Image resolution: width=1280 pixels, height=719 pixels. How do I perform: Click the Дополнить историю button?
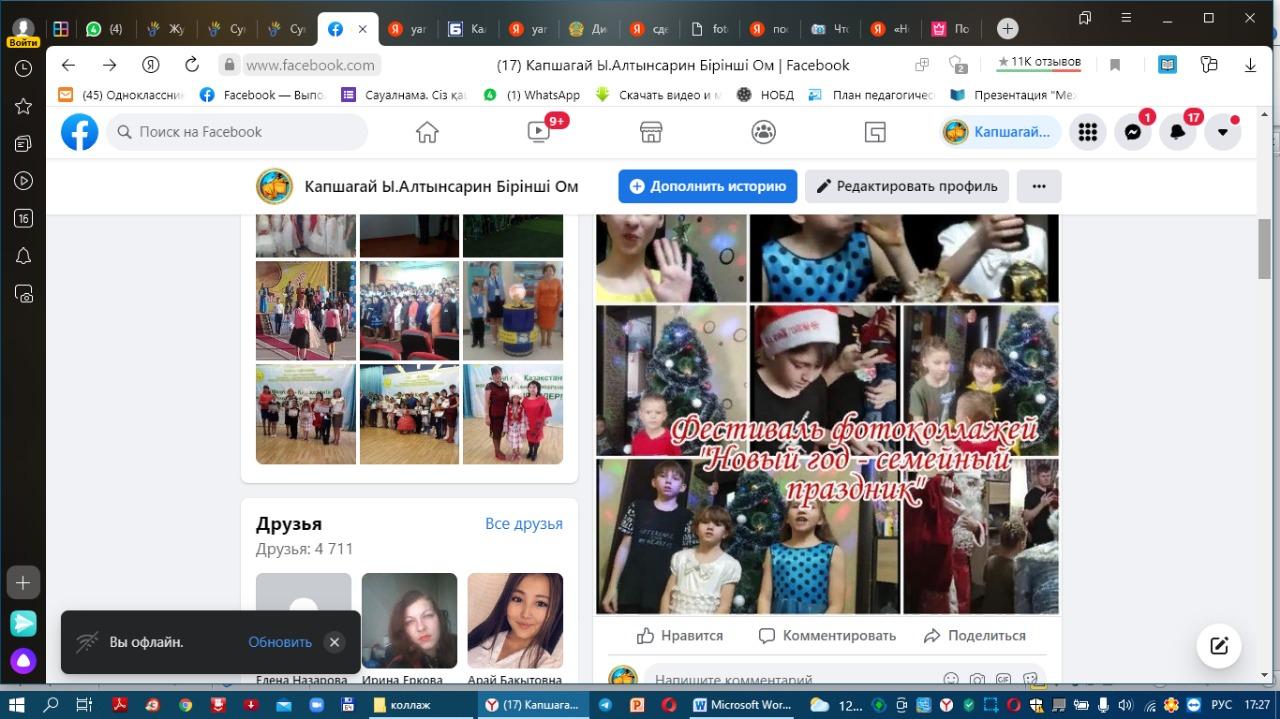(x=707, y=186)
